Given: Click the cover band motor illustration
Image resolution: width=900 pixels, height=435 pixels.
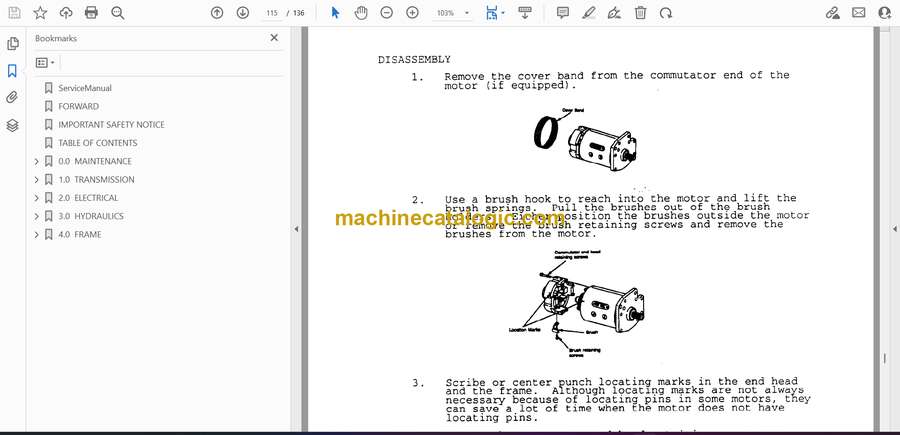Looking at the screenshot, I should coord(585,139).
